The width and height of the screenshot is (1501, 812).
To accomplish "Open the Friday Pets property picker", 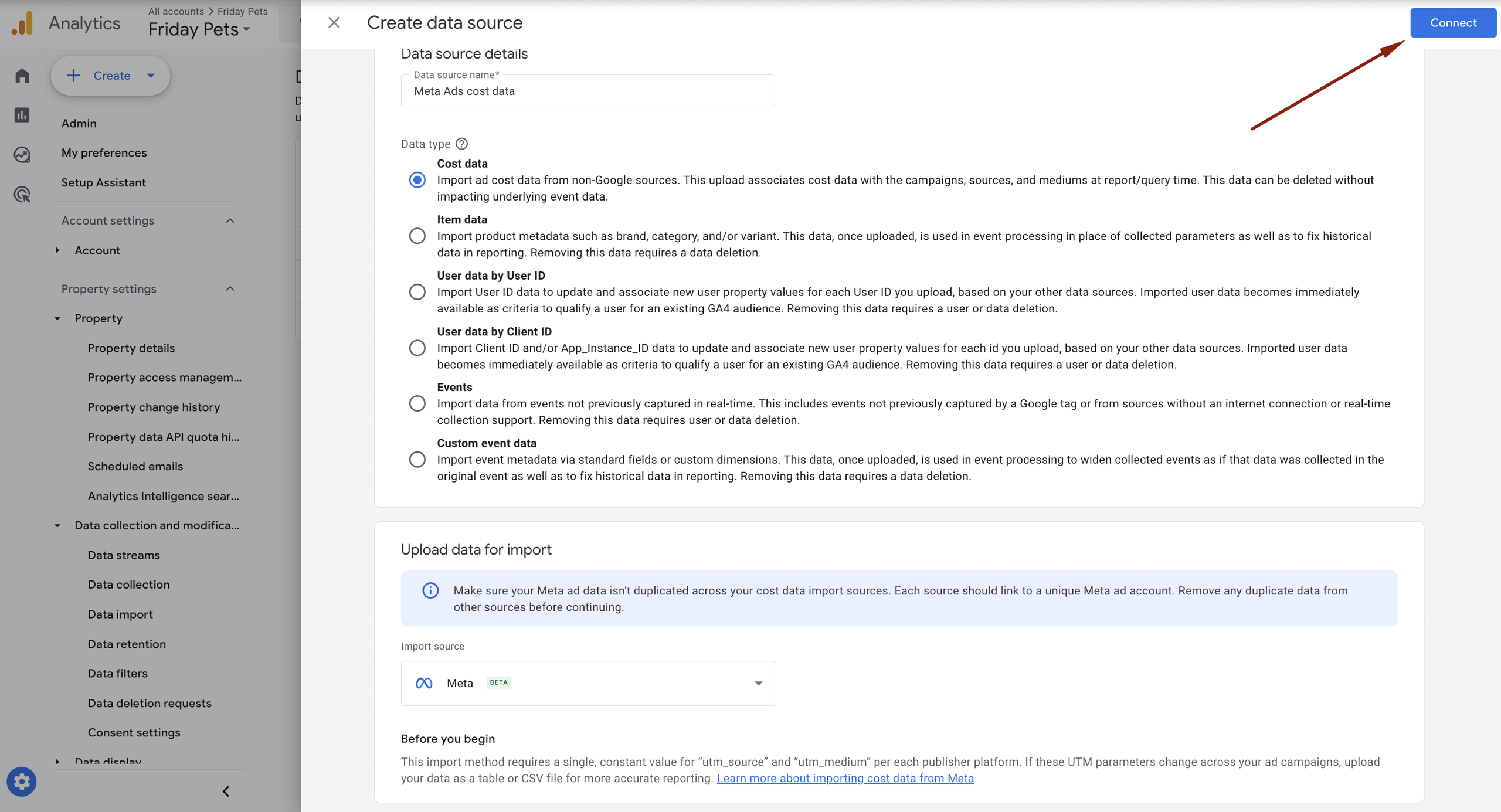I will (x=199, y=29).
